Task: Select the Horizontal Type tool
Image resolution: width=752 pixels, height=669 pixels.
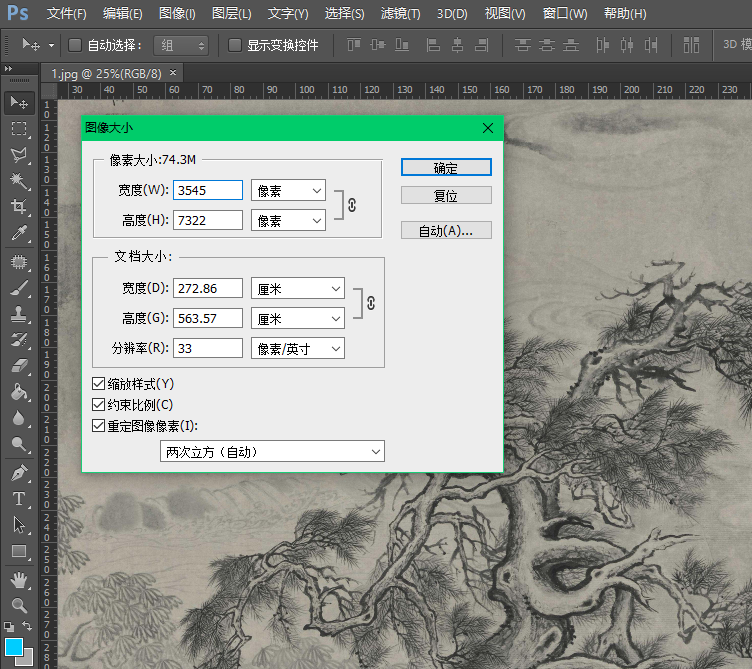Action: pos(19,499)
